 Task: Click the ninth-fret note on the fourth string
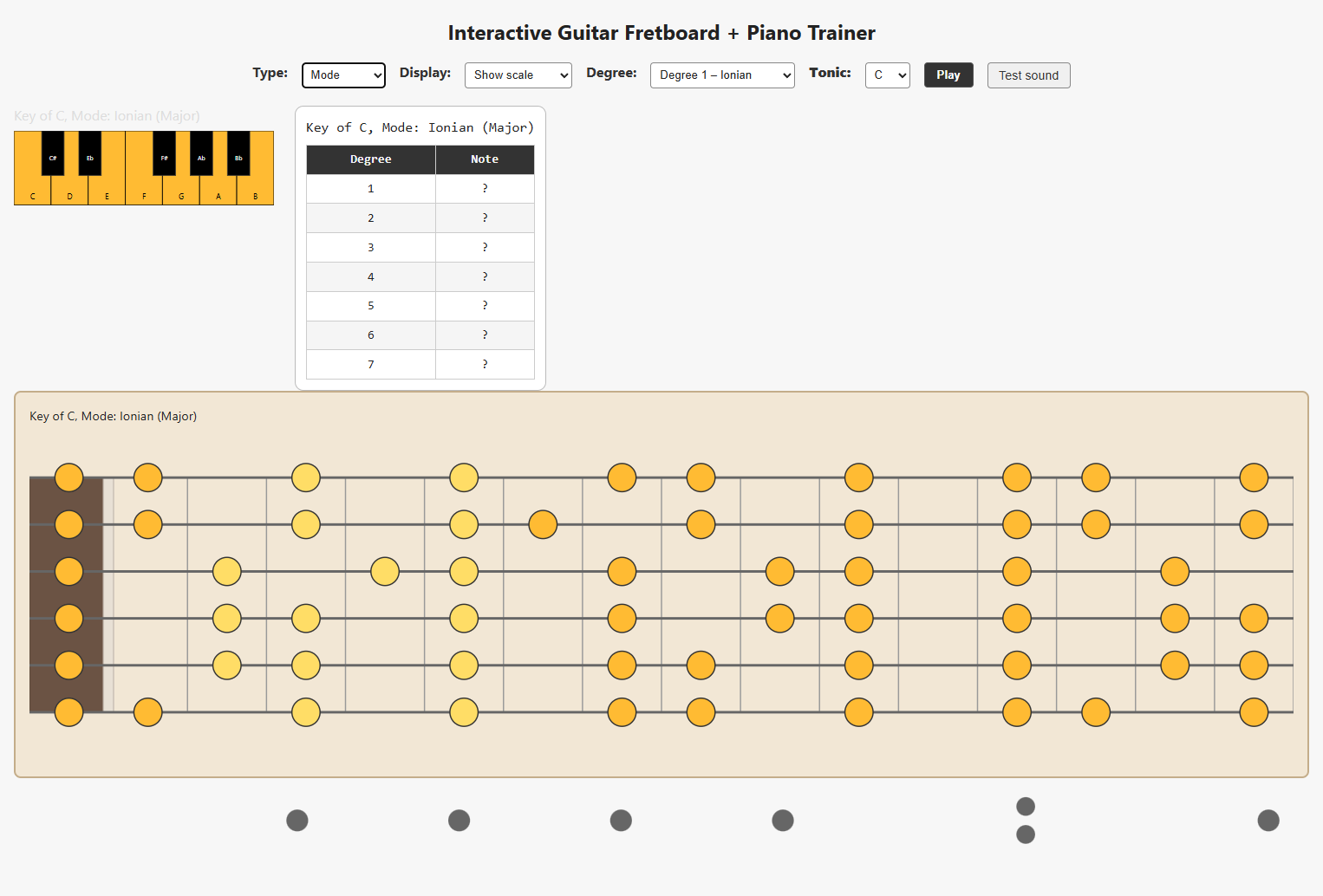pos(780,619)
